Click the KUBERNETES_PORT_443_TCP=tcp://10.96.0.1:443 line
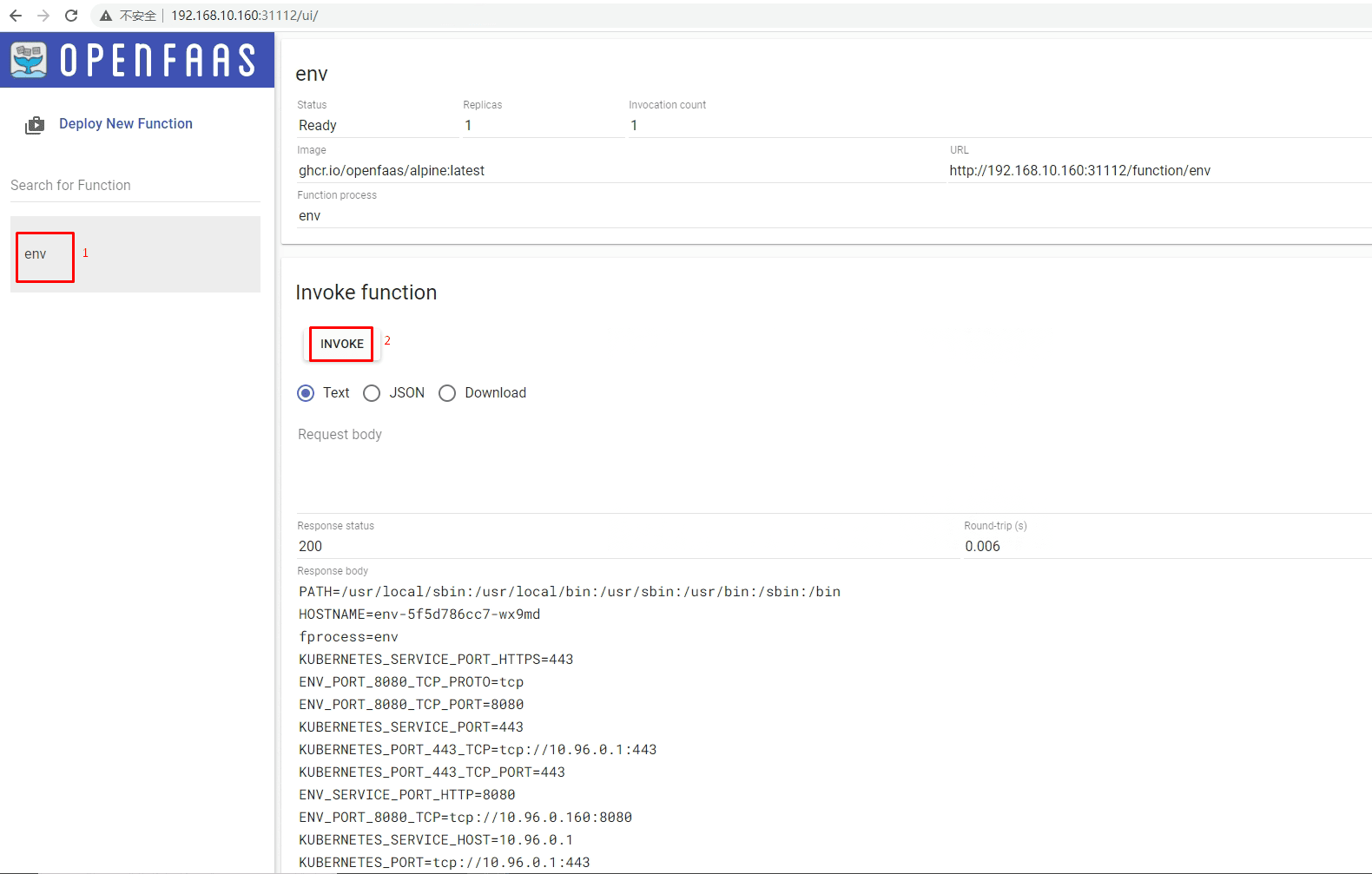This screenshot has height=874, width=1372. (478, 750)
